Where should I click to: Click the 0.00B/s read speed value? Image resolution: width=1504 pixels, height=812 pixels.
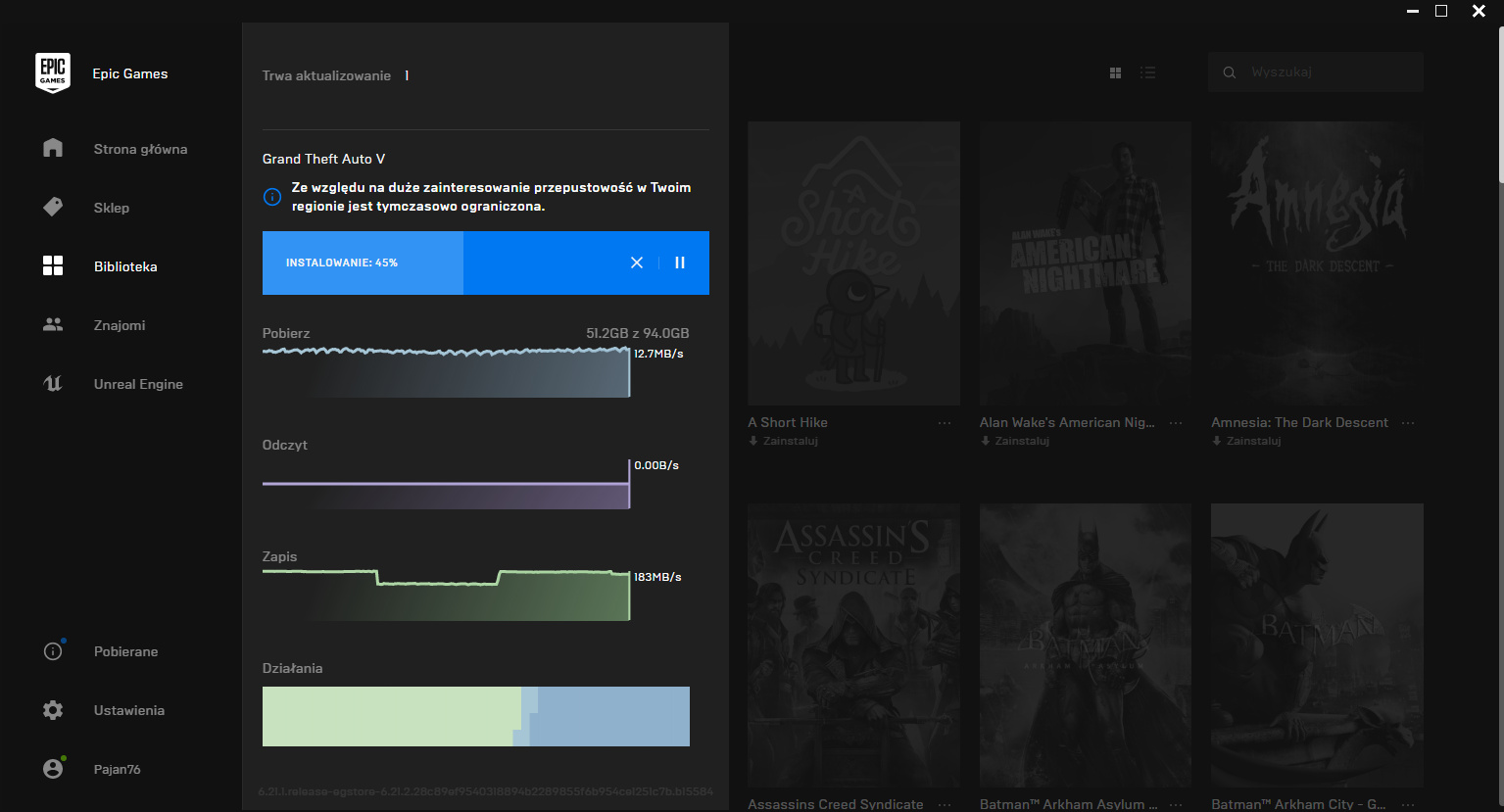coord(656,465)
